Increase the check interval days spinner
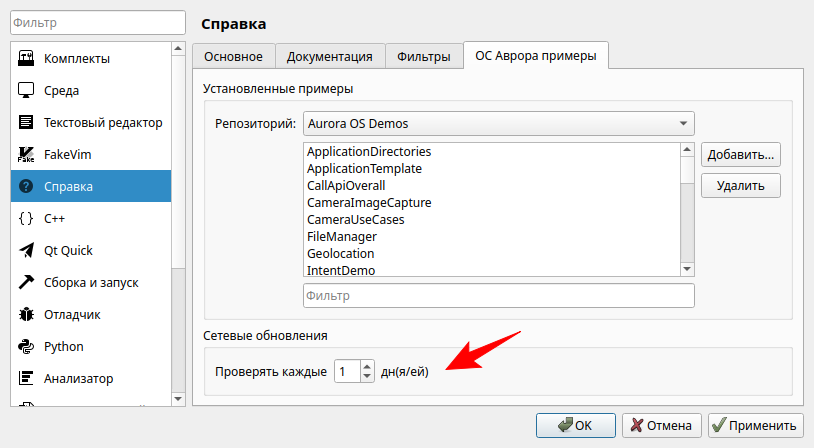The width and height of the screenshot is (814, 448). click(x=367, y=365)
